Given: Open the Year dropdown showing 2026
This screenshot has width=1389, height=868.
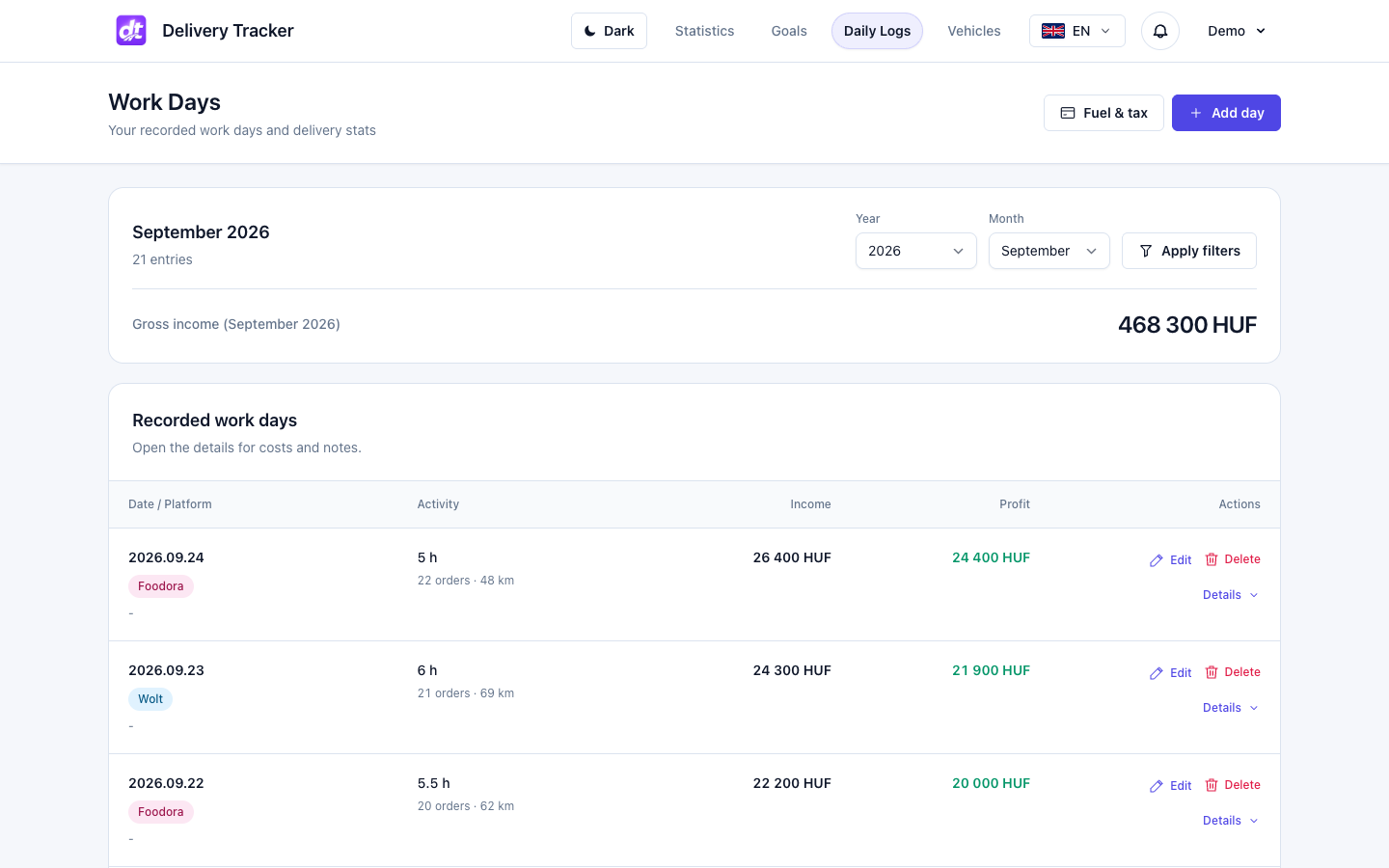Looking at the screenshot, I should click(x=916, y=251).
